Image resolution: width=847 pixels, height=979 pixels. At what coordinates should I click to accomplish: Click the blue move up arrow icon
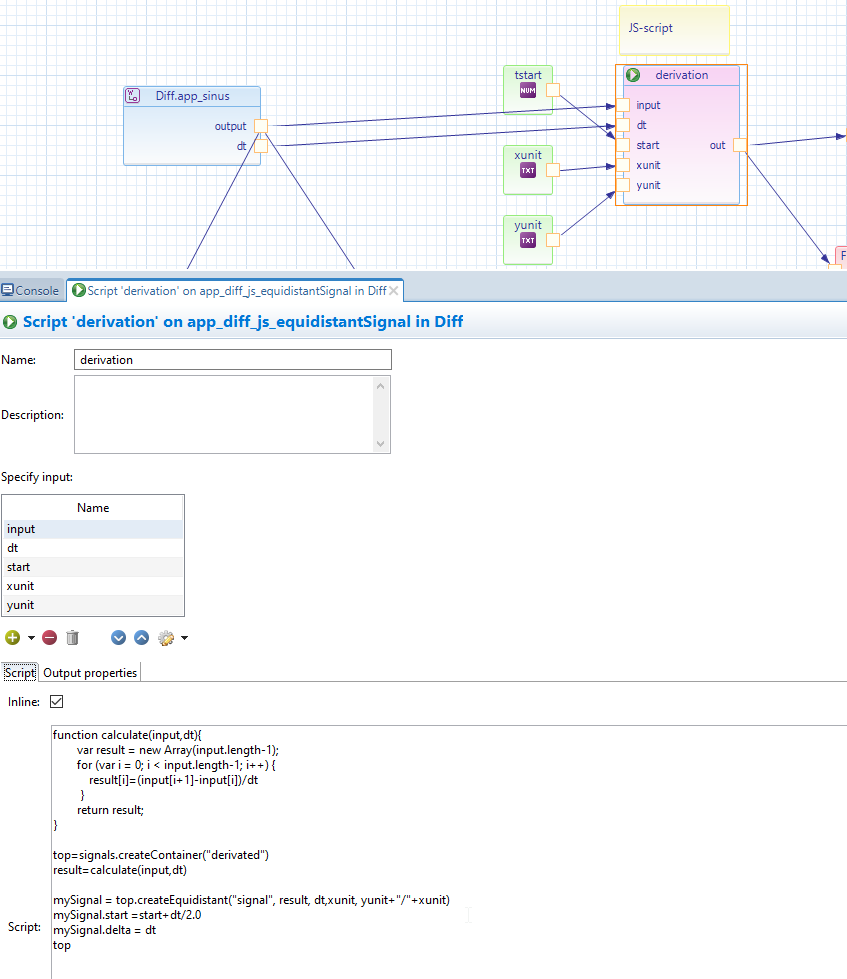[x=141, y=638]
